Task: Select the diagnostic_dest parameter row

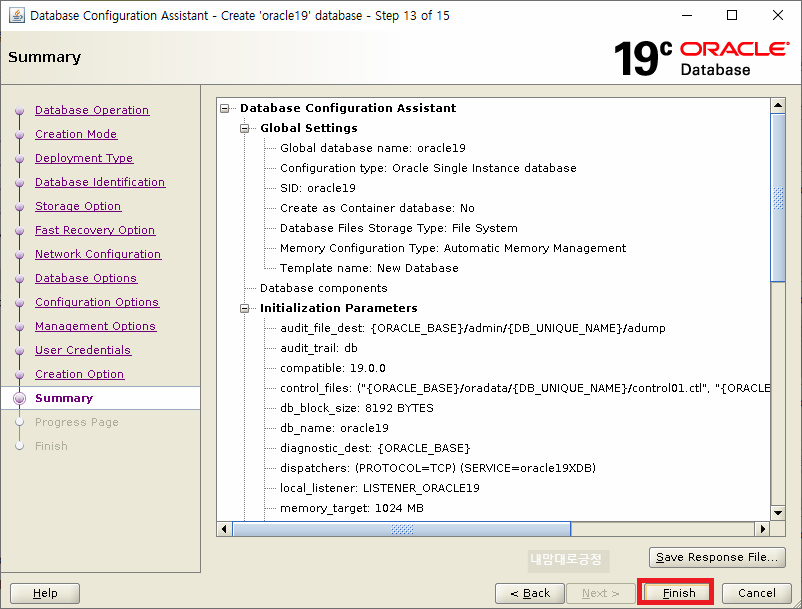Action: (x=375, y=448)
